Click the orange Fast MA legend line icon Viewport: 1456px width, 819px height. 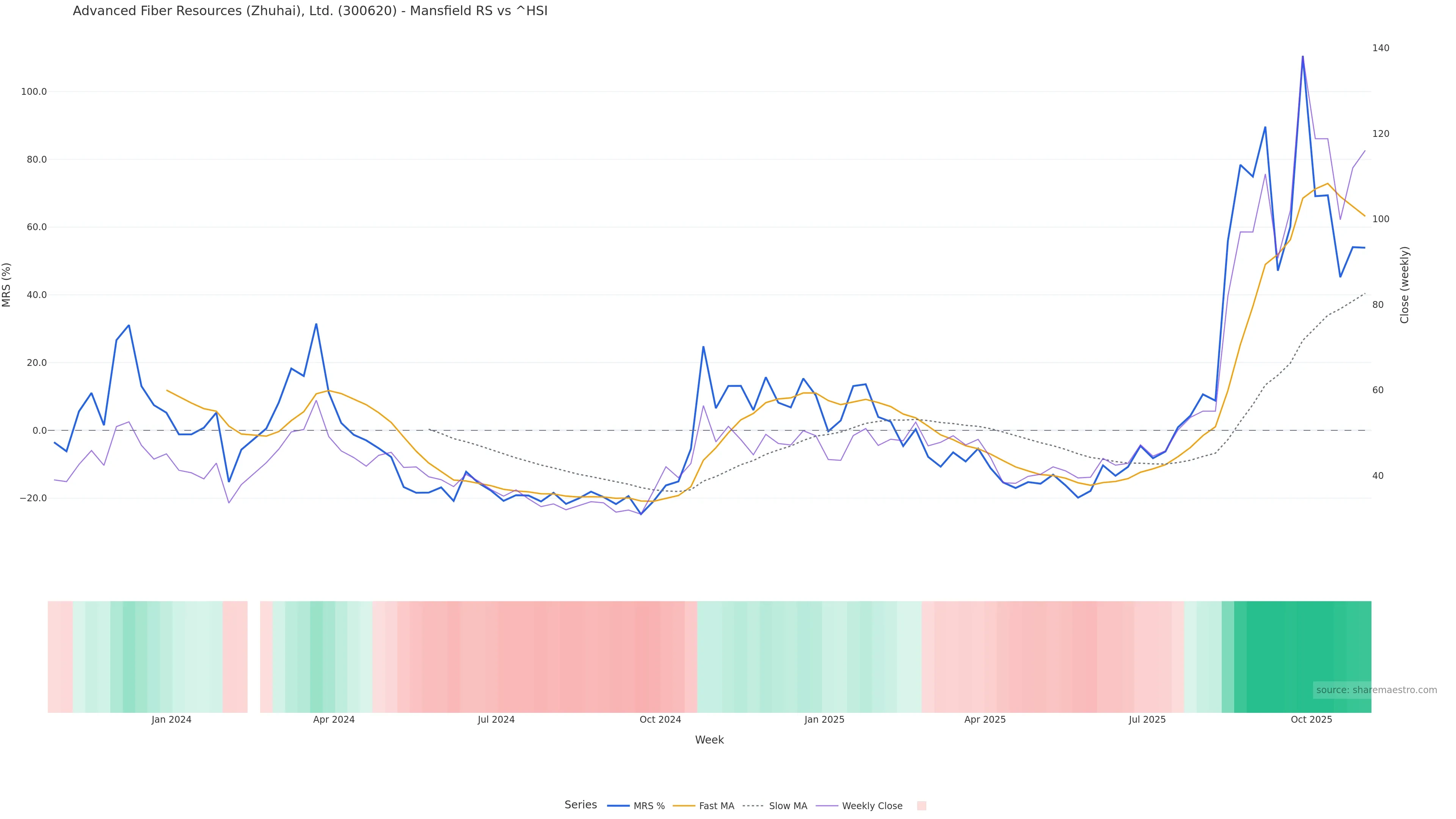point(684,806)
